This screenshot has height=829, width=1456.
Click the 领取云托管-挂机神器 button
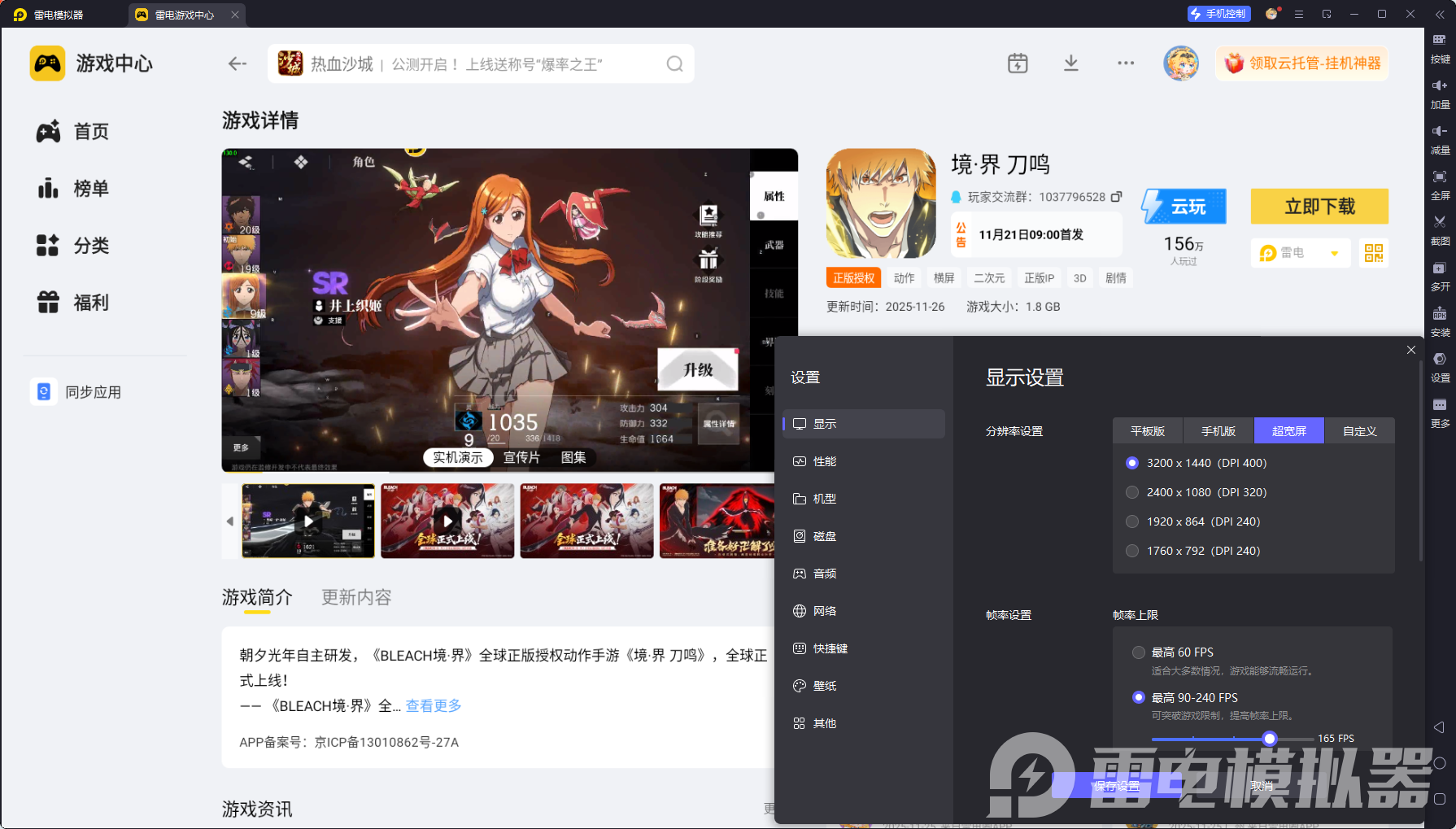1302,63
